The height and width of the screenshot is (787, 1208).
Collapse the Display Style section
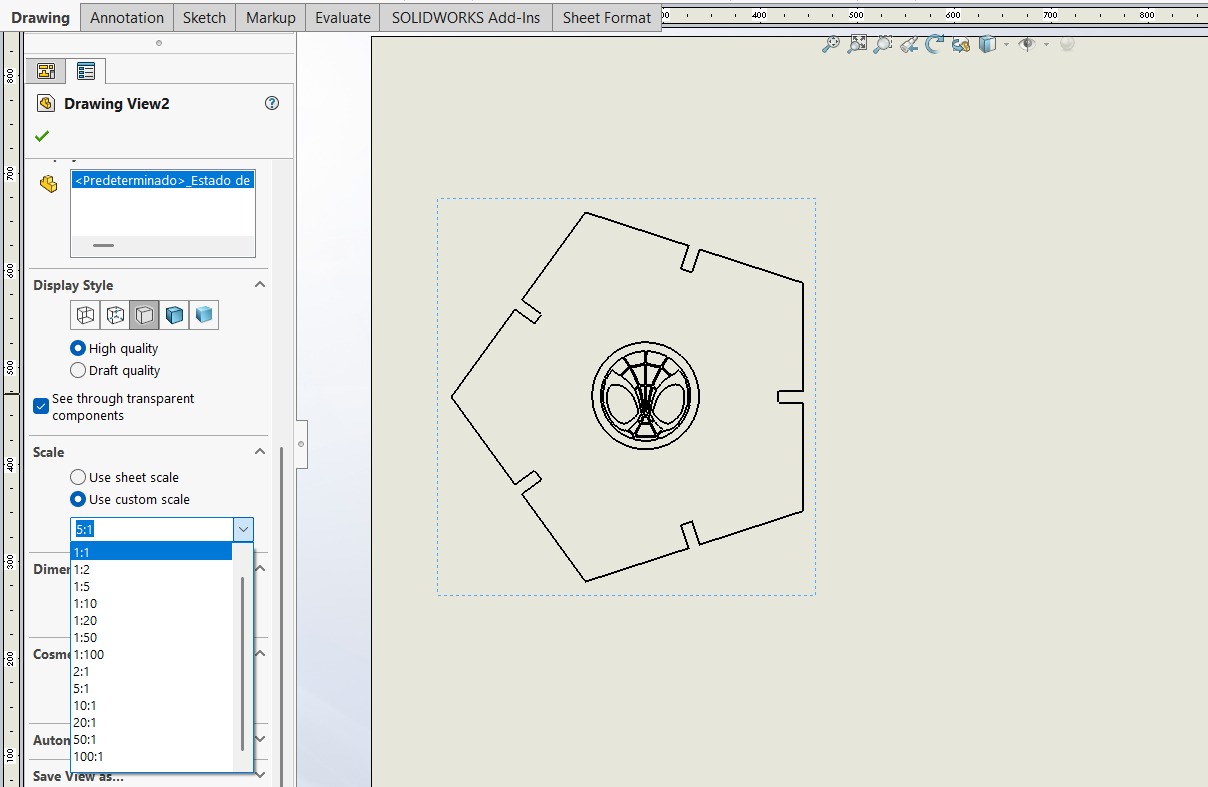tap(260, 285)
